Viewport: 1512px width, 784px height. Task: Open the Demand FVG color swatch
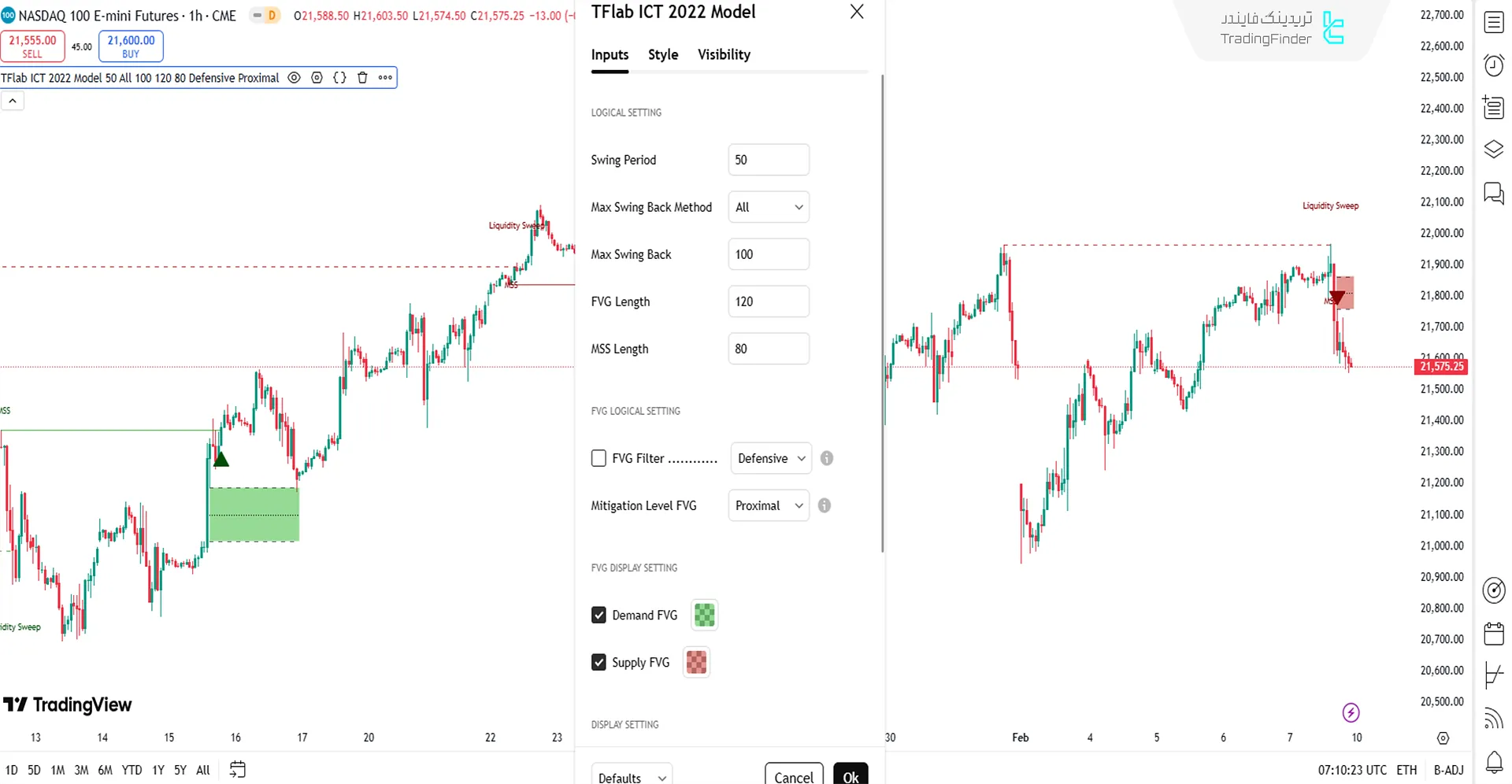tap(704, 615)
